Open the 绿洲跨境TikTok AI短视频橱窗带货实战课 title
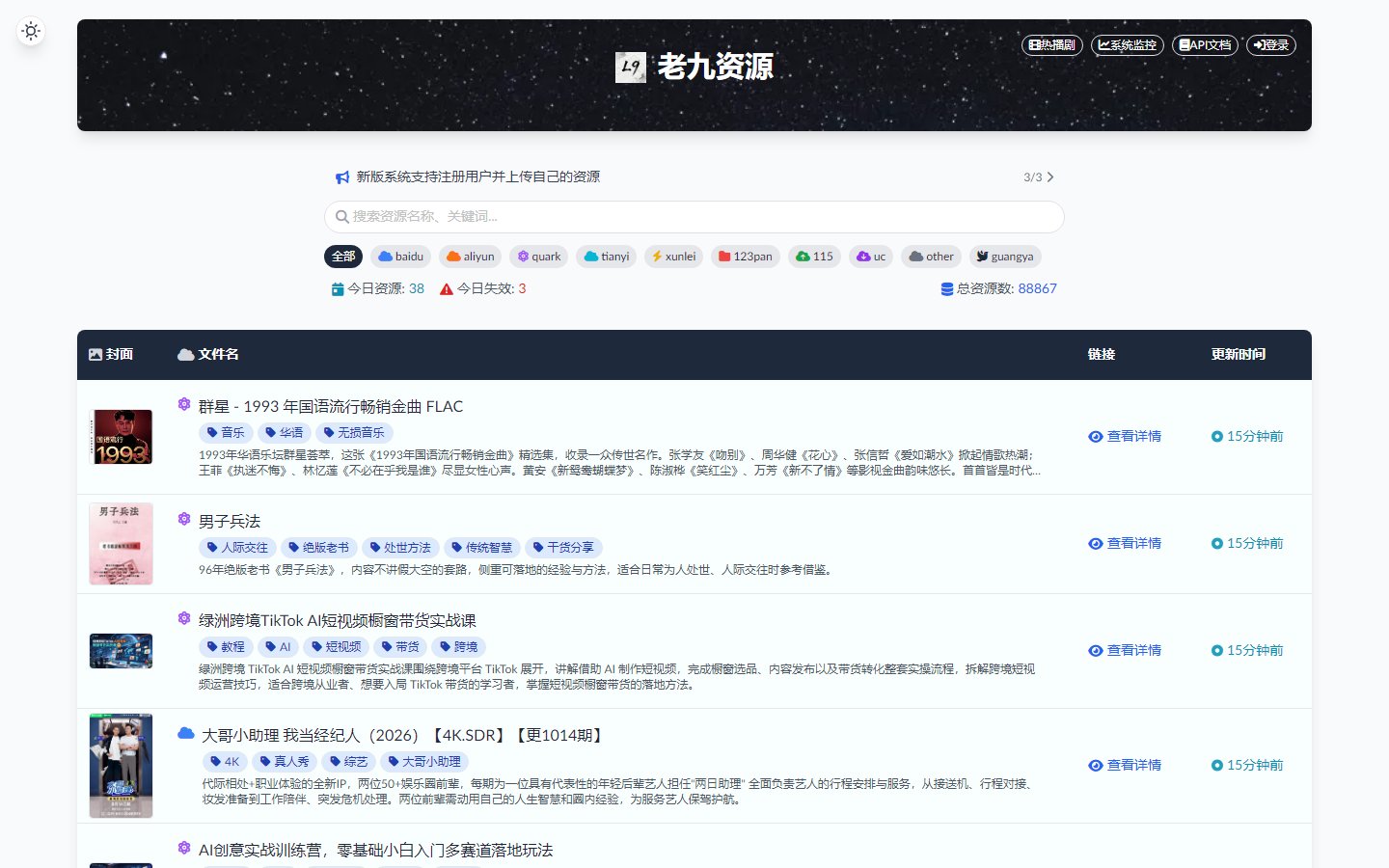Screen dimensions: 1389x868 338,621
